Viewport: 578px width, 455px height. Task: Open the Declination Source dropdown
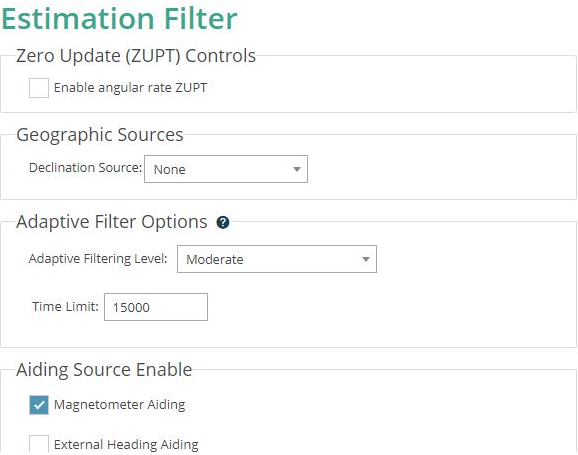pyautogui.click(x=226, y=169)
